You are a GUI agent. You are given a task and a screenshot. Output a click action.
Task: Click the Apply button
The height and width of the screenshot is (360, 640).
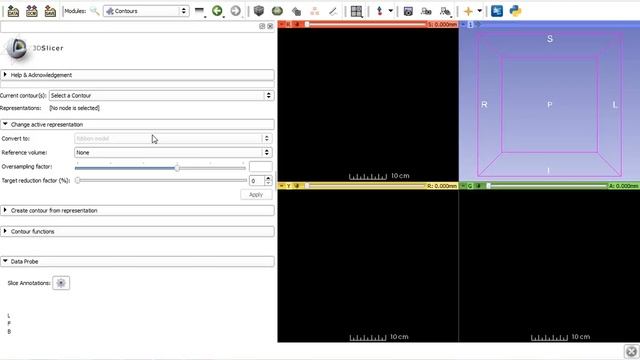[256, 195]
